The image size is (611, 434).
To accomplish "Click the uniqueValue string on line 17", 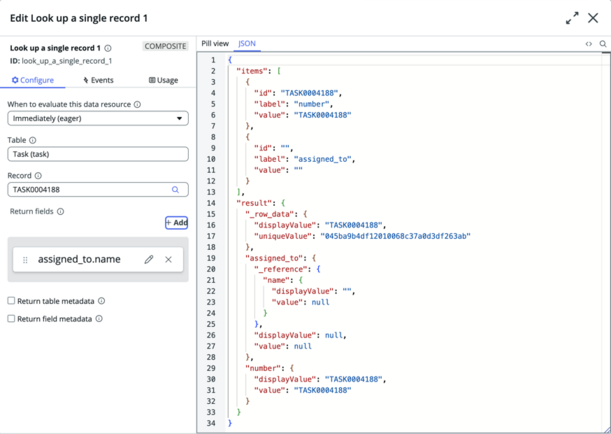I will [x=395, y=236].
